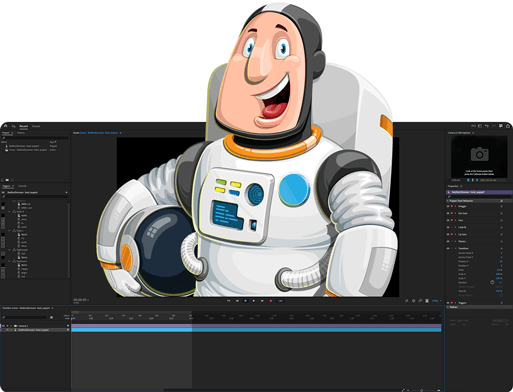Open the Face behavior menu icon

click(x=501, y=220)
